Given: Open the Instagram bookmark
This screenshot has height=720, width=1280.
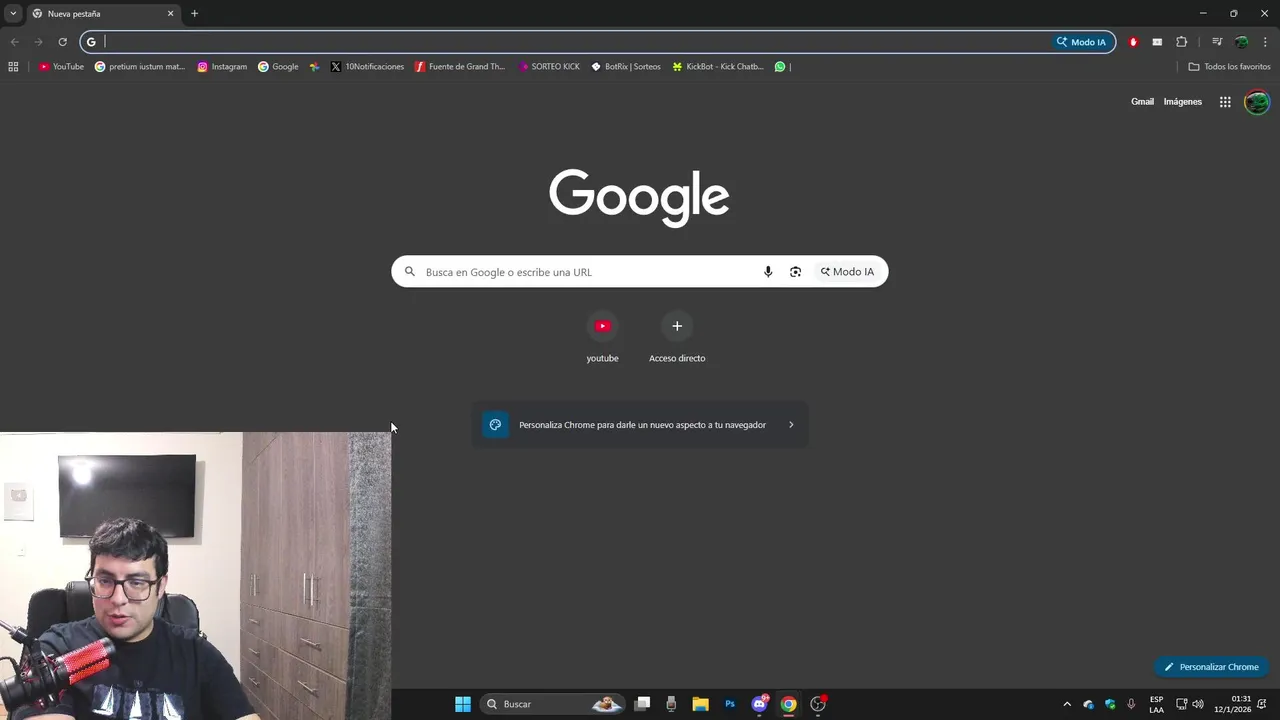Looking at the screenshot, I should coord(222,67).
